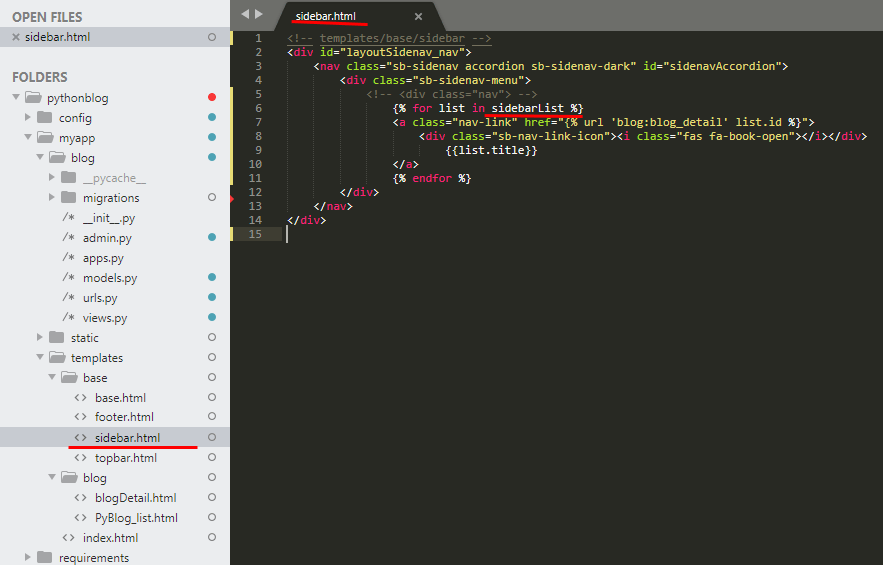Collapse the blog folder under templates
883x565 pixels.
click(x=52, y=477)
